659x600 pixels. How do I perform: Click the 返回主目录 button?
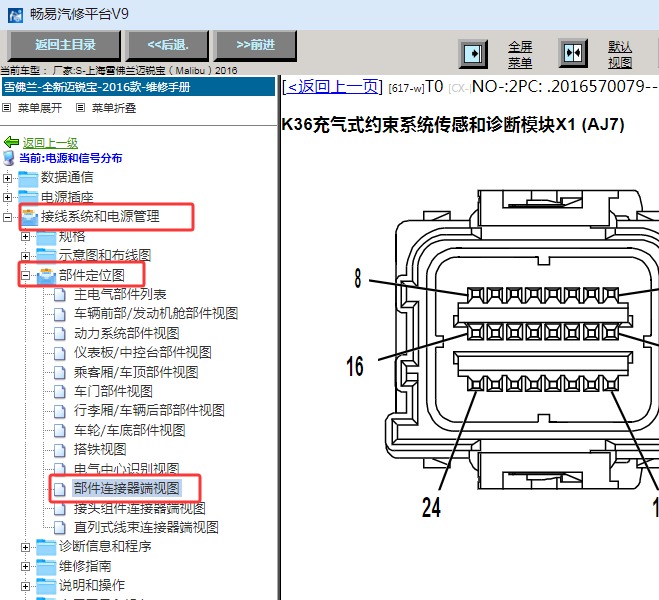point(65,45)
